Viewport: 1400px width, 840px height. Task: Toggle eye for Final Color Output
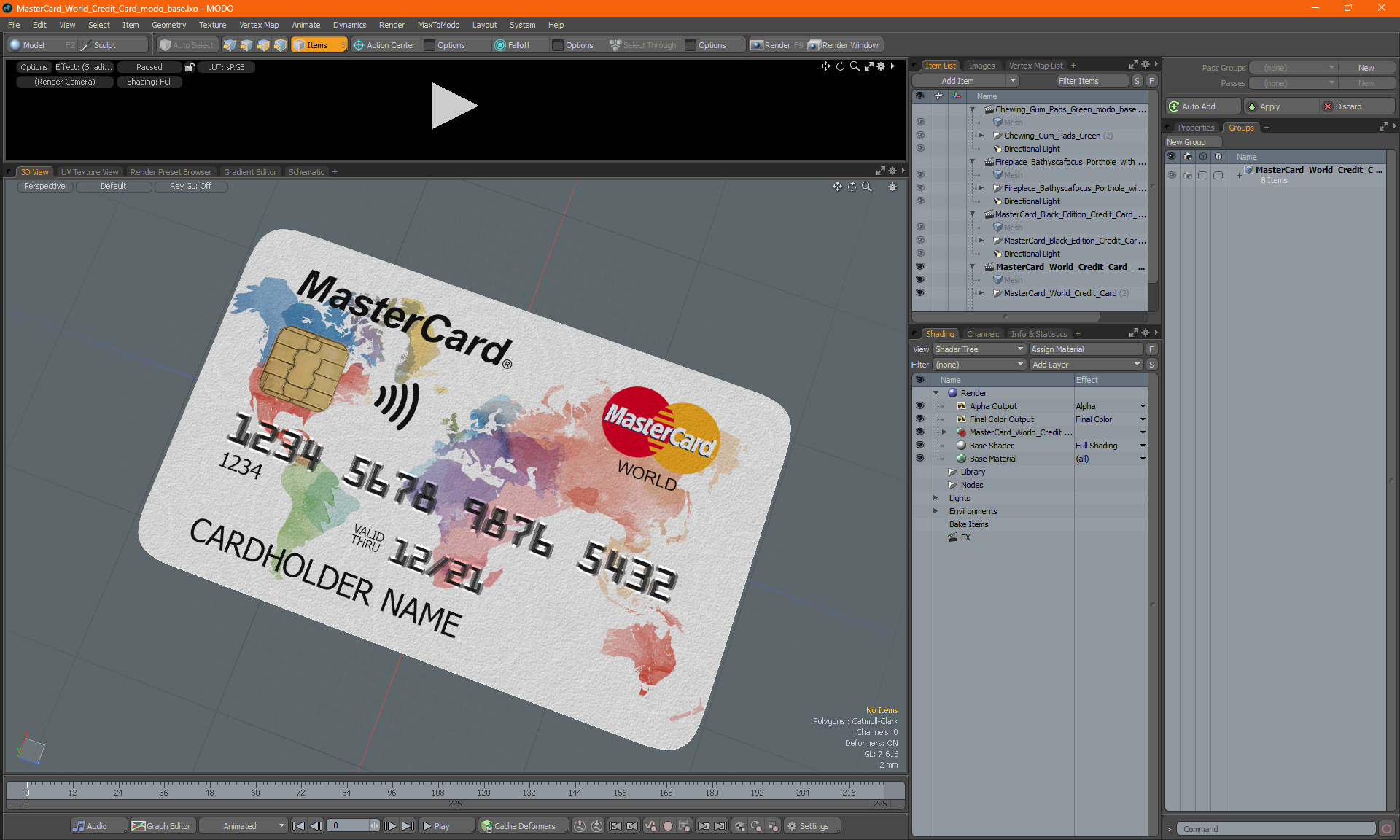tap(919, 419)
